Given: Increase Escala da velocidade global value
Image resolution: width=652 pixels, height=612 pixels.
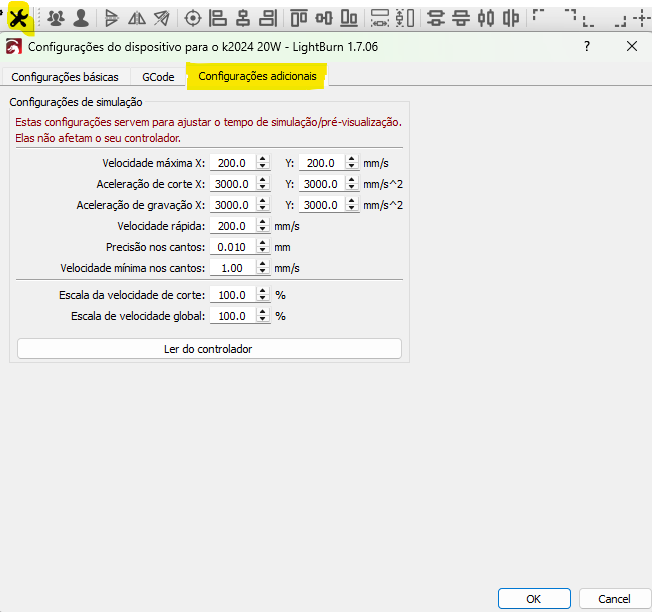Looking at the screenshot, I should 262,312.
